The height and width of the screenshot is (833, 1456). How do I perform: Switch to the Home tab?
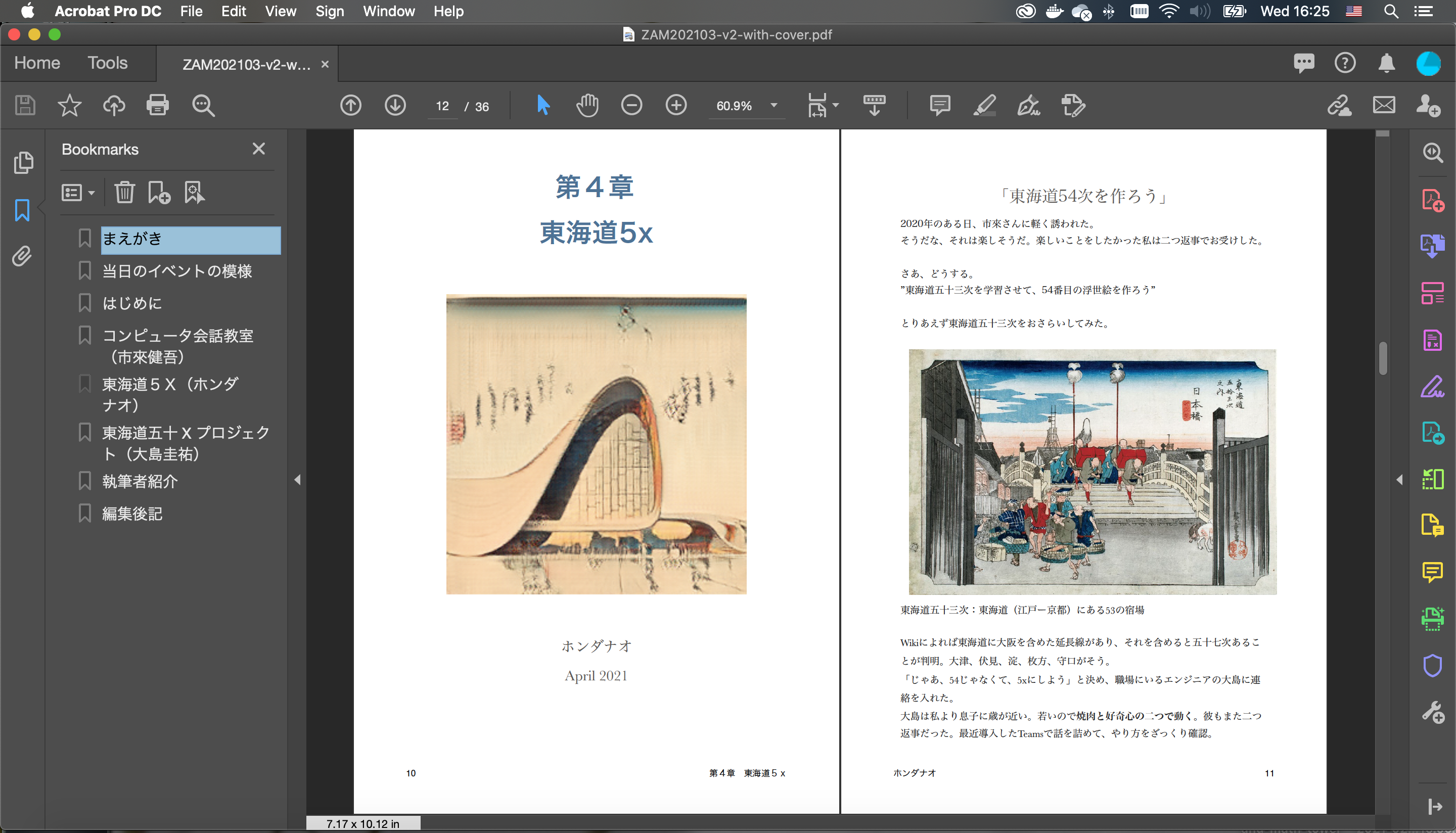pos(36,63)
